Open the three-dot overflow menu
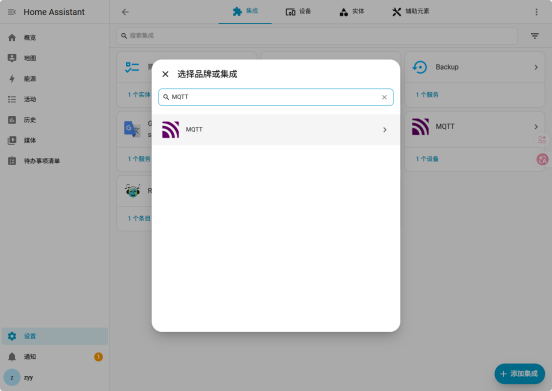This screenshot has width=552, height=391. tap(536, 12)
